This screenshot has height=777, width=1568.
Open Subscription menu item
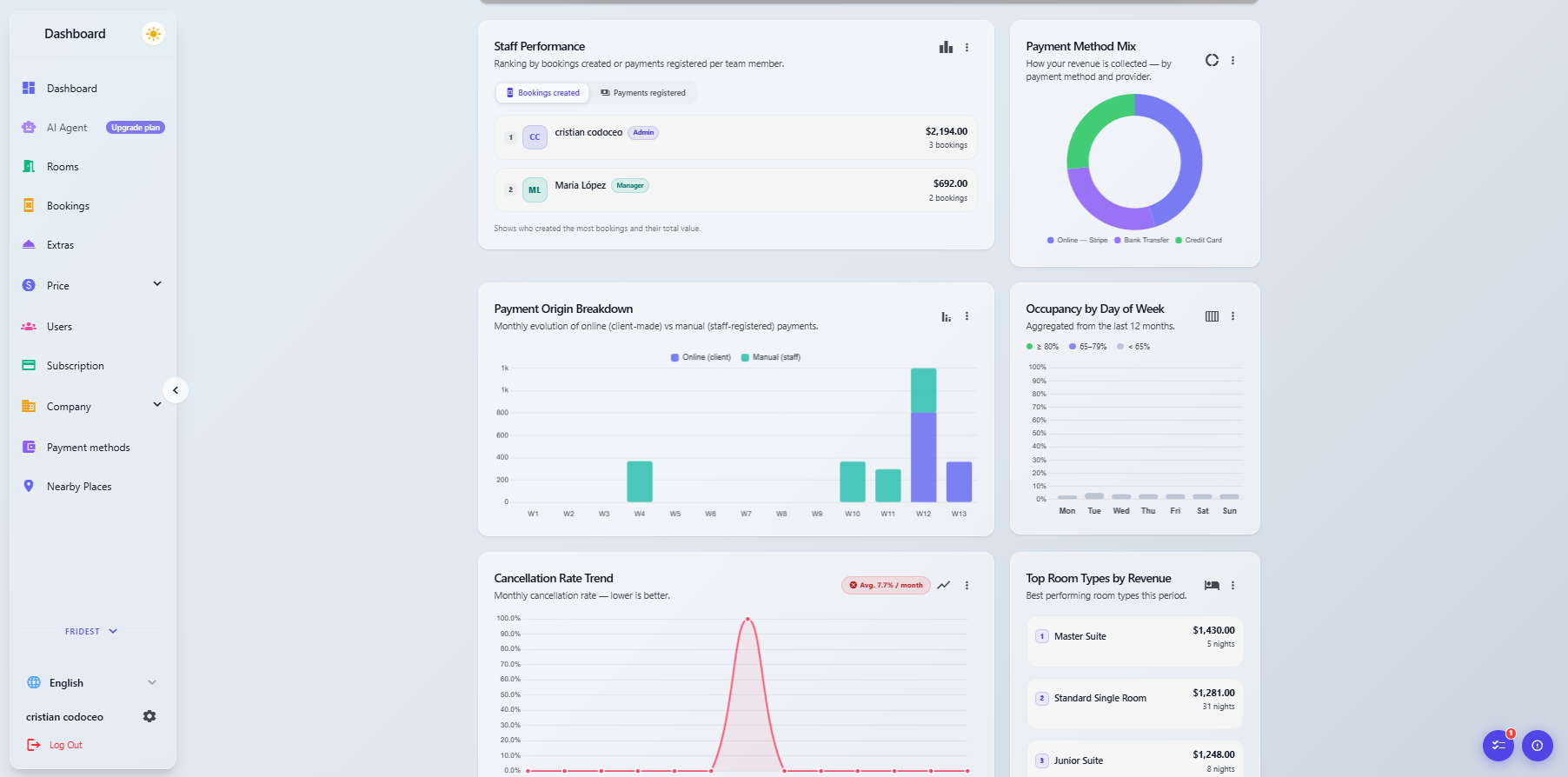(x=93, y=365)
